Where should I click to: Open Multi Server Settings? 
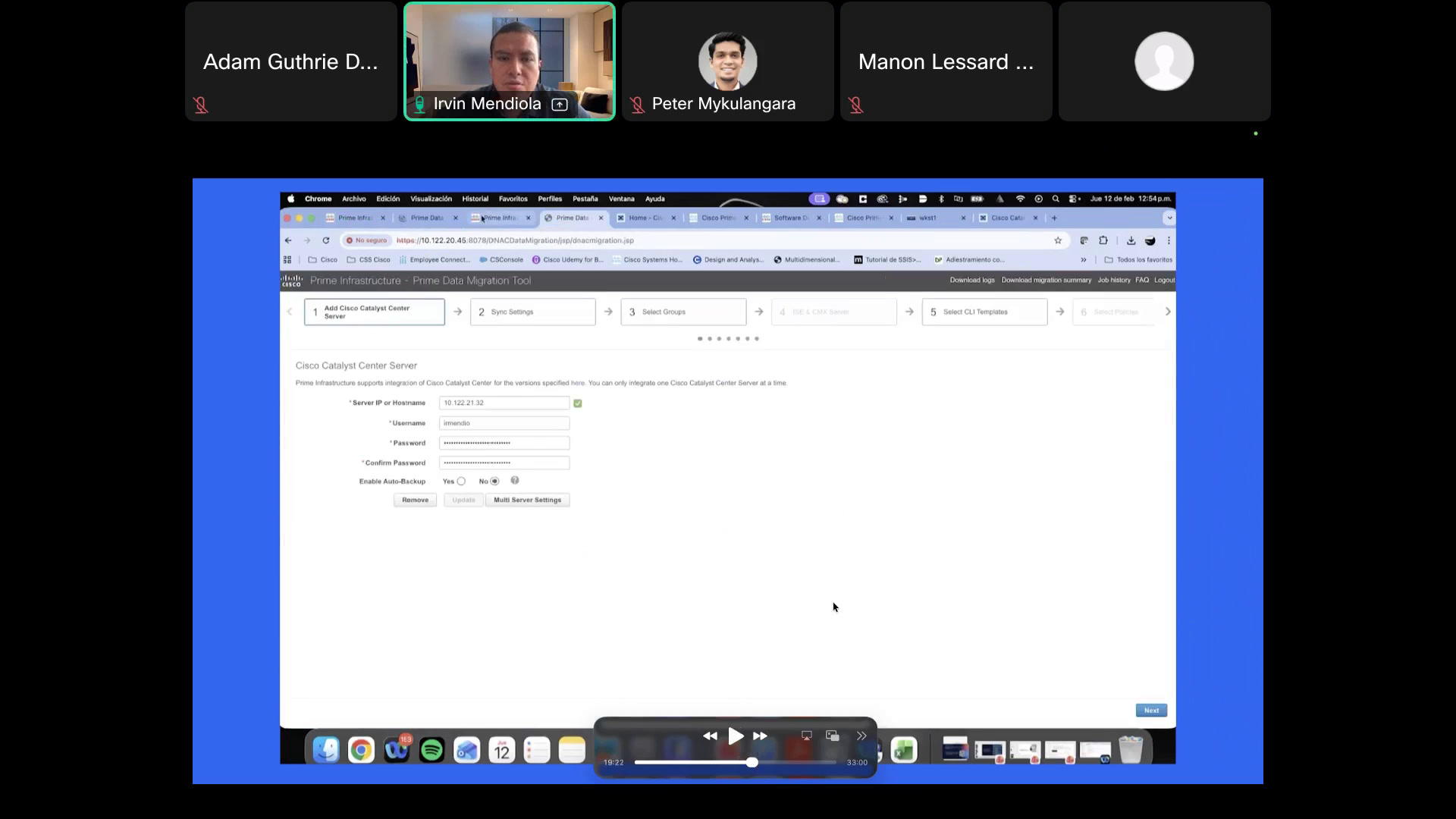click(528, 500)
